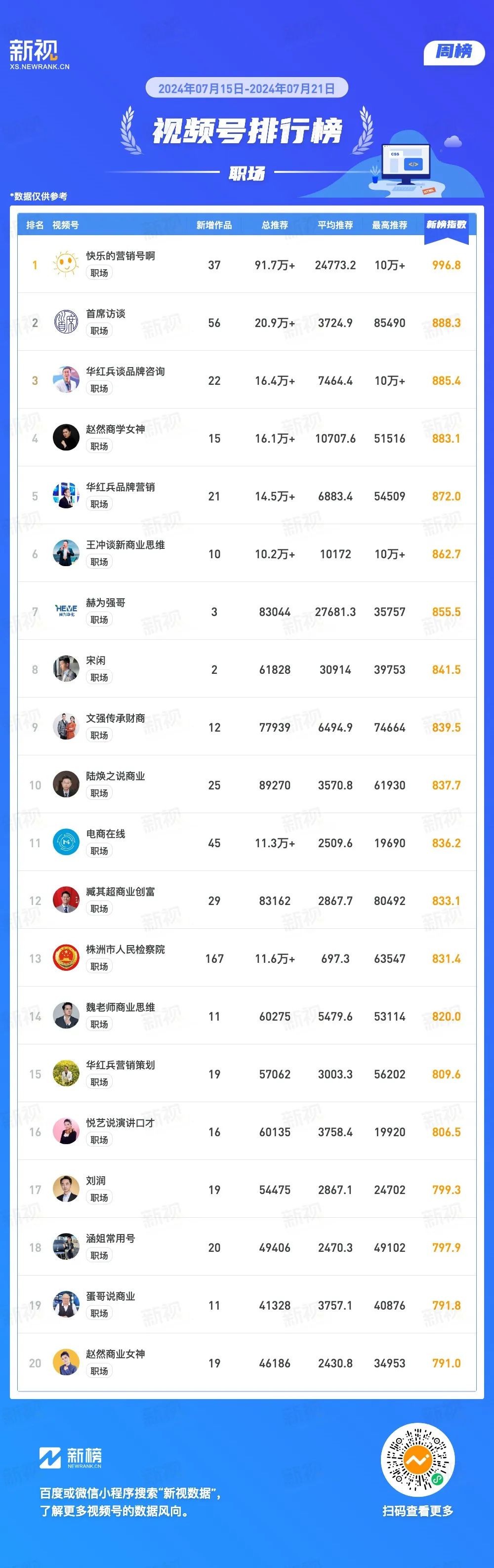Select the sun avatar of 快乐的营销号啊

click(x=66, y=264)
